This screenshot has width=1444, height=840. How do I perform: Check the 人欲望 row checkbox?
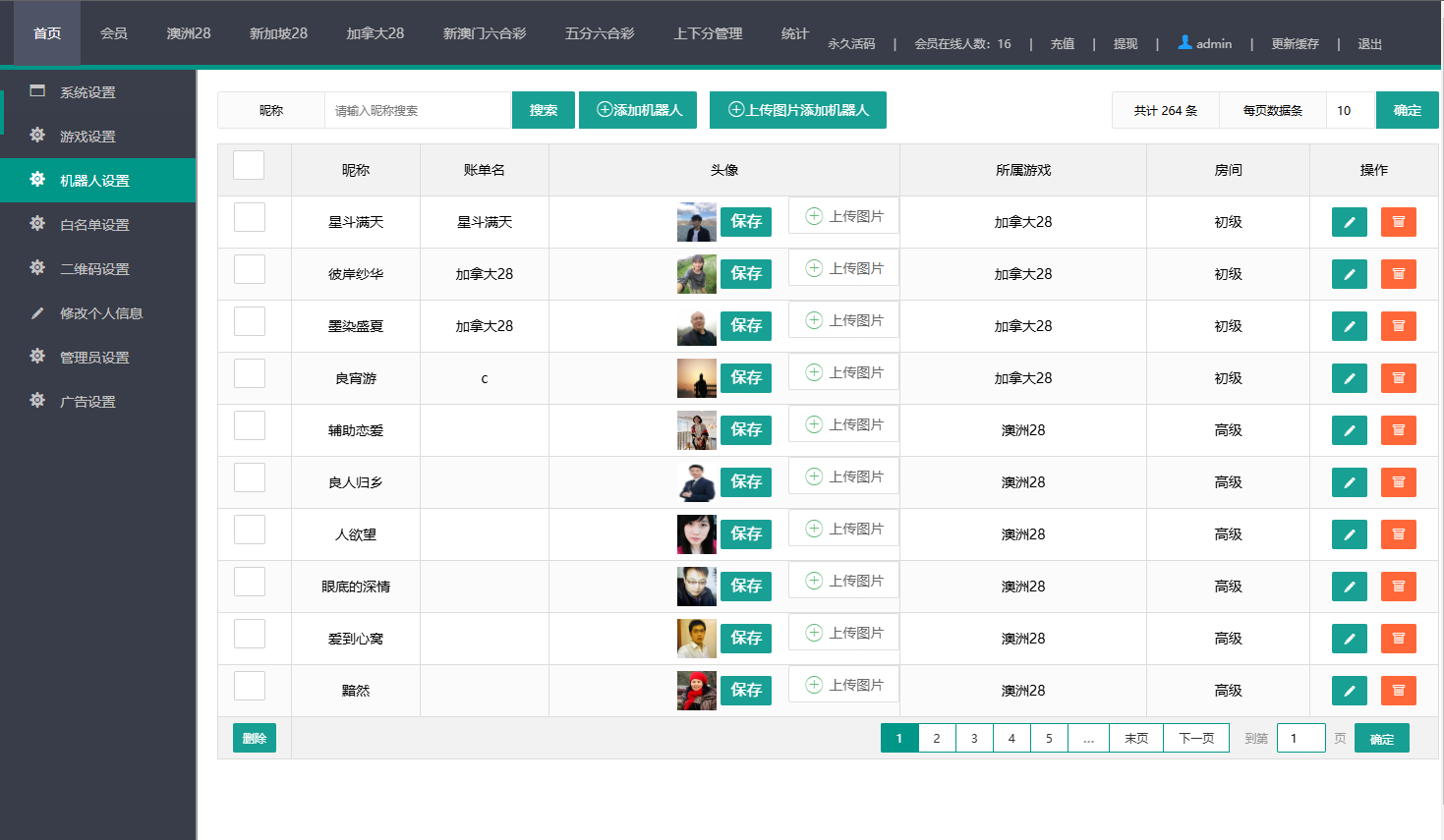(250, 530)
